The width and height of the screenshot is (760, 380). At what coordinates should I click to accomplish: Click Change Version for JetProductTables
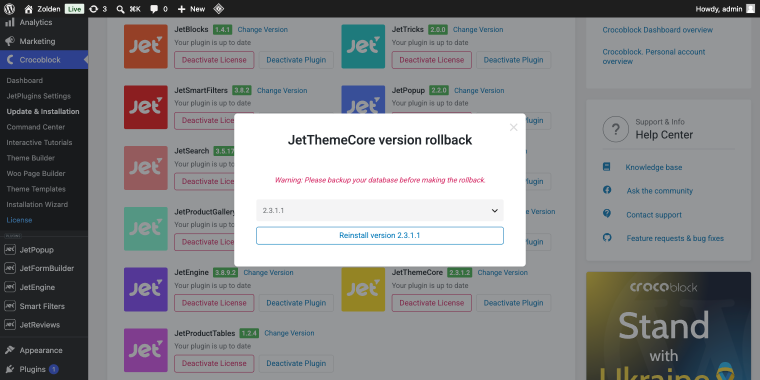[x=289, y=333]
